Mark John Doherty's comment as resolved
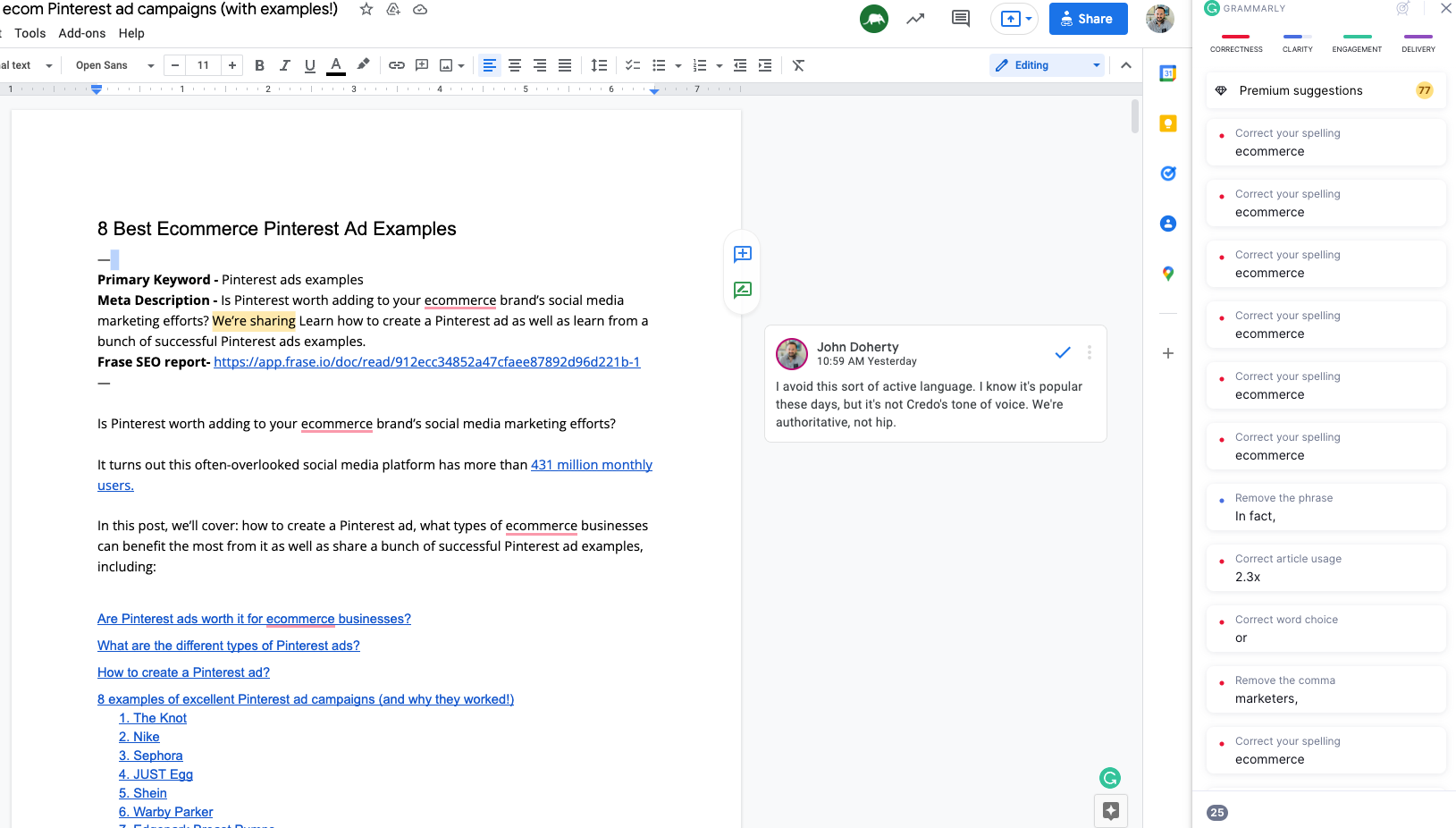The image size is (1456, 828). (1062, 352)
